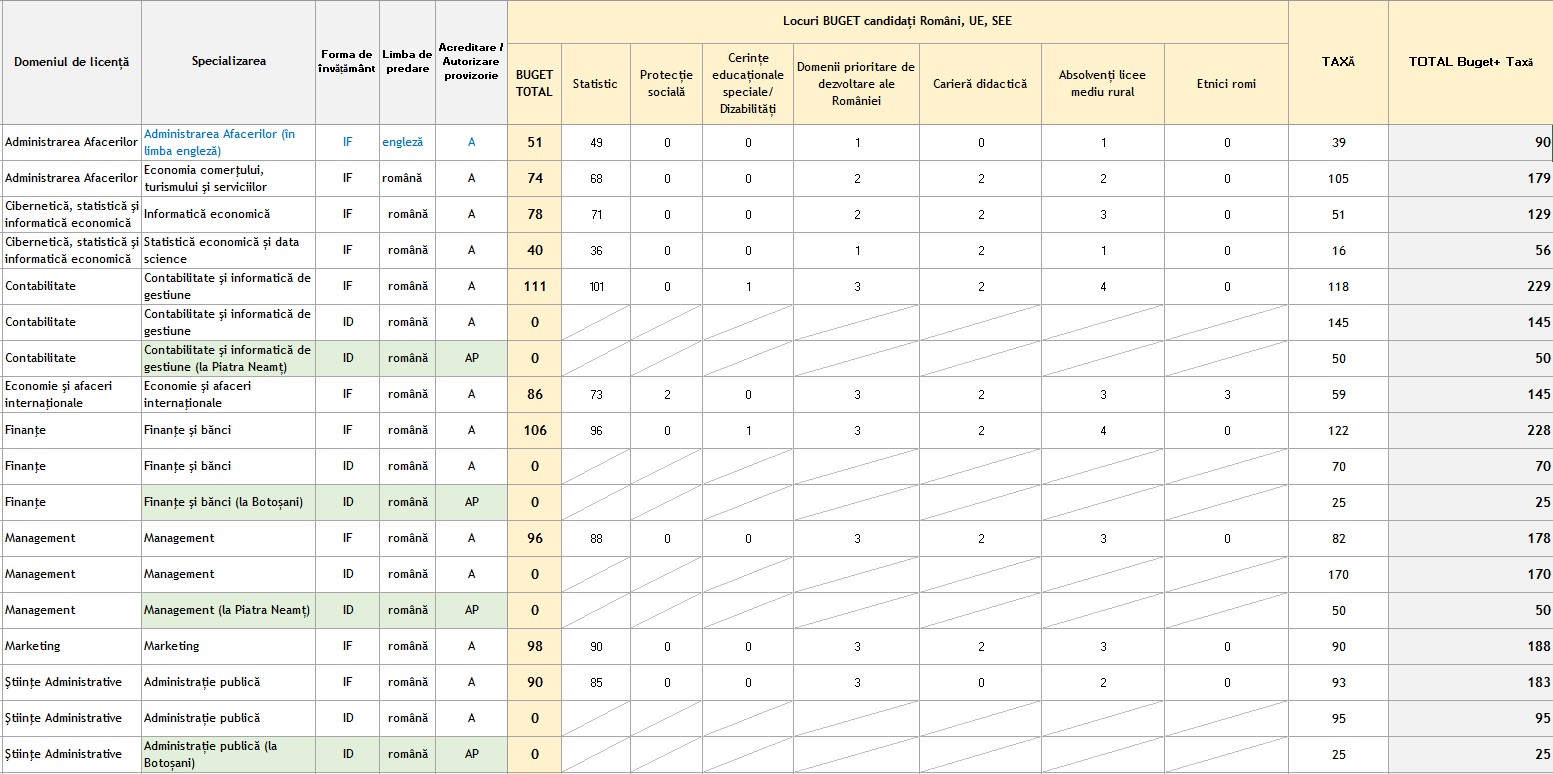Select budget total 106 for Finanțe
Screen dimensions: 1553x774
[x=534, y=430]
